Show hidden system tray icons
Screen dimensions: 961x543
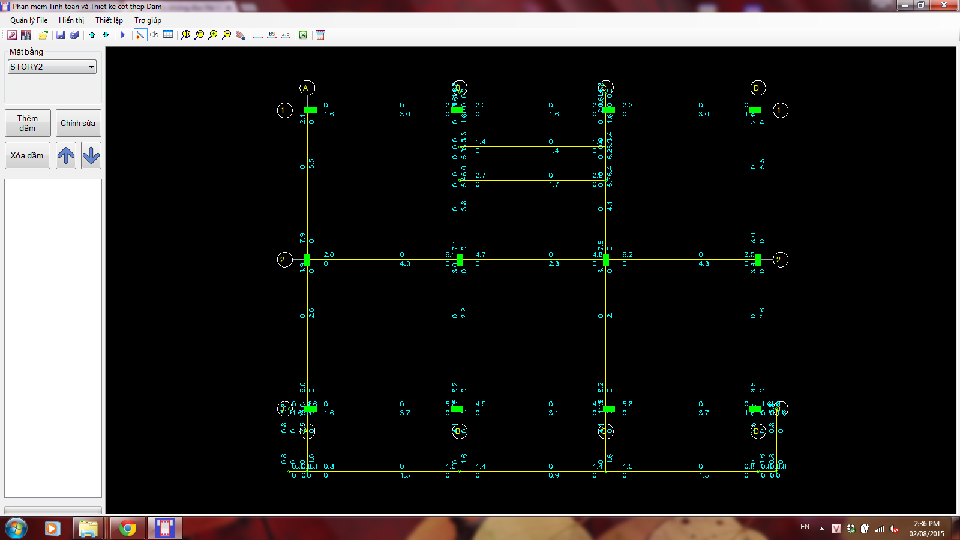click(x=822, y=528)
